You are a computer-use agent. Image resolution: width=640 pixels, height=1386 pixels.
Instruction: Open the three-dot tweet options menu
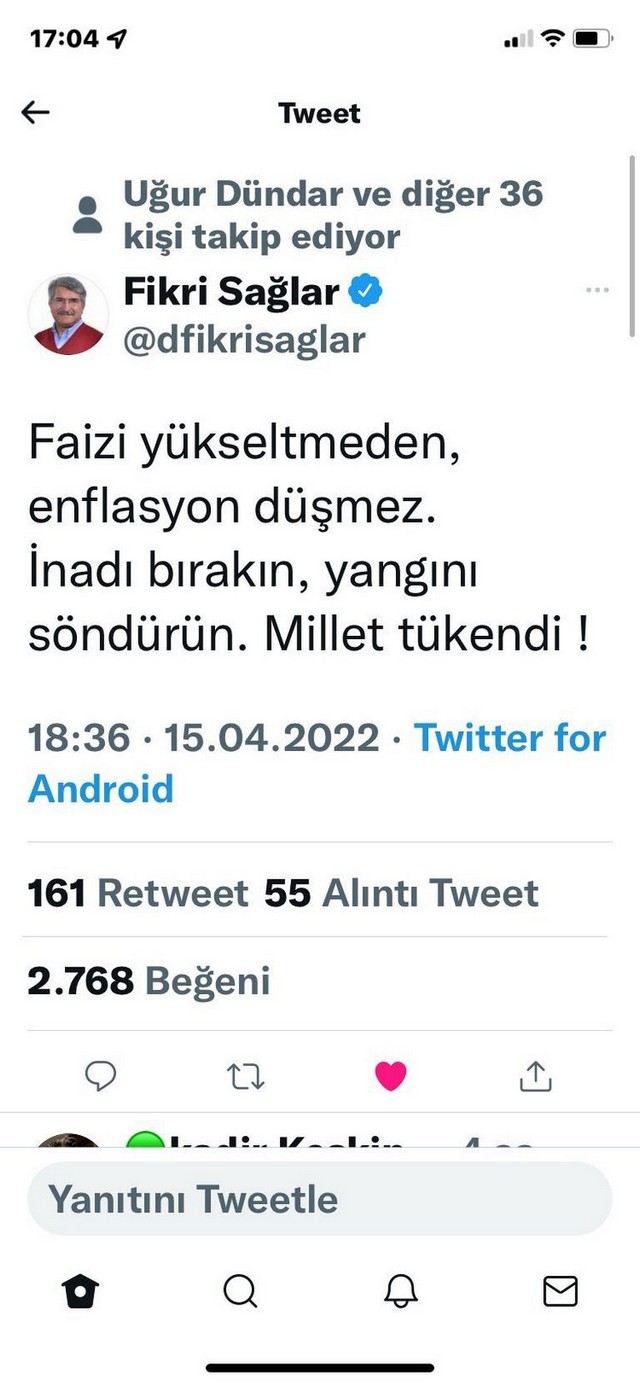[597, 290]
